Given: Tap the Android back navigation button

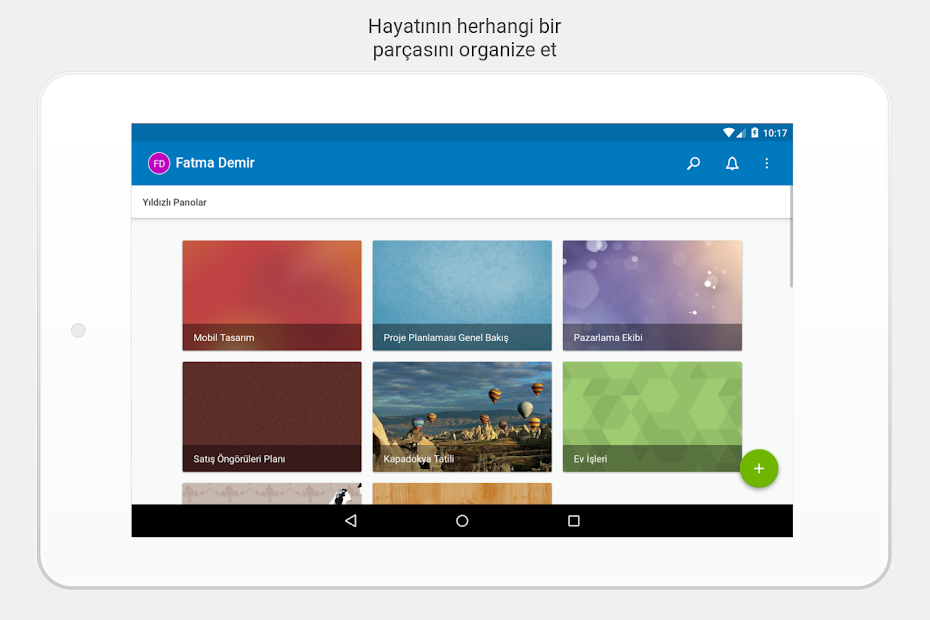Looking at the screenshot, I should coord(351,521).
